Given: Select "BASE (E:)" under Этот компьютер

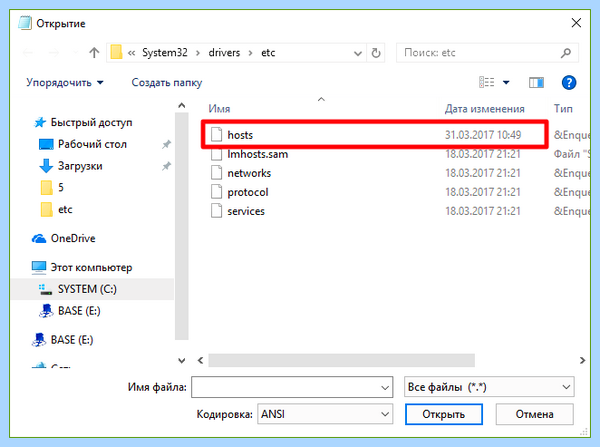Looking at the screenshot, I should pyautogui.click(x=79, y=311).
